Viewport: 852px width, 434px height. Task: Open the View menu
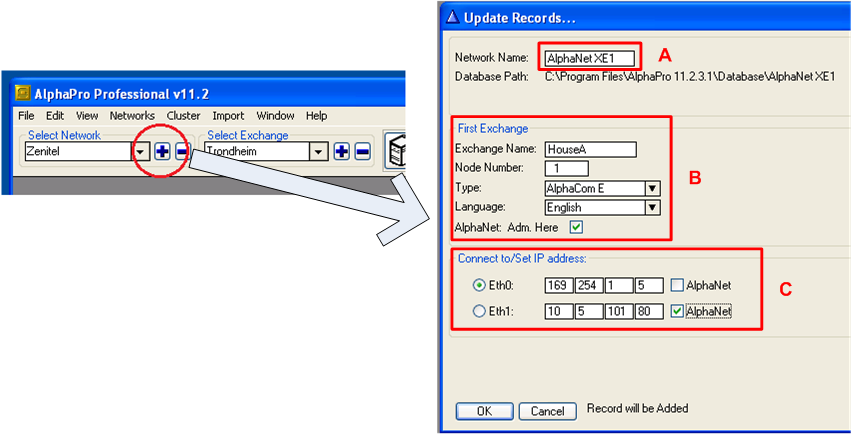pyautogui.click(x=87, y=116)
